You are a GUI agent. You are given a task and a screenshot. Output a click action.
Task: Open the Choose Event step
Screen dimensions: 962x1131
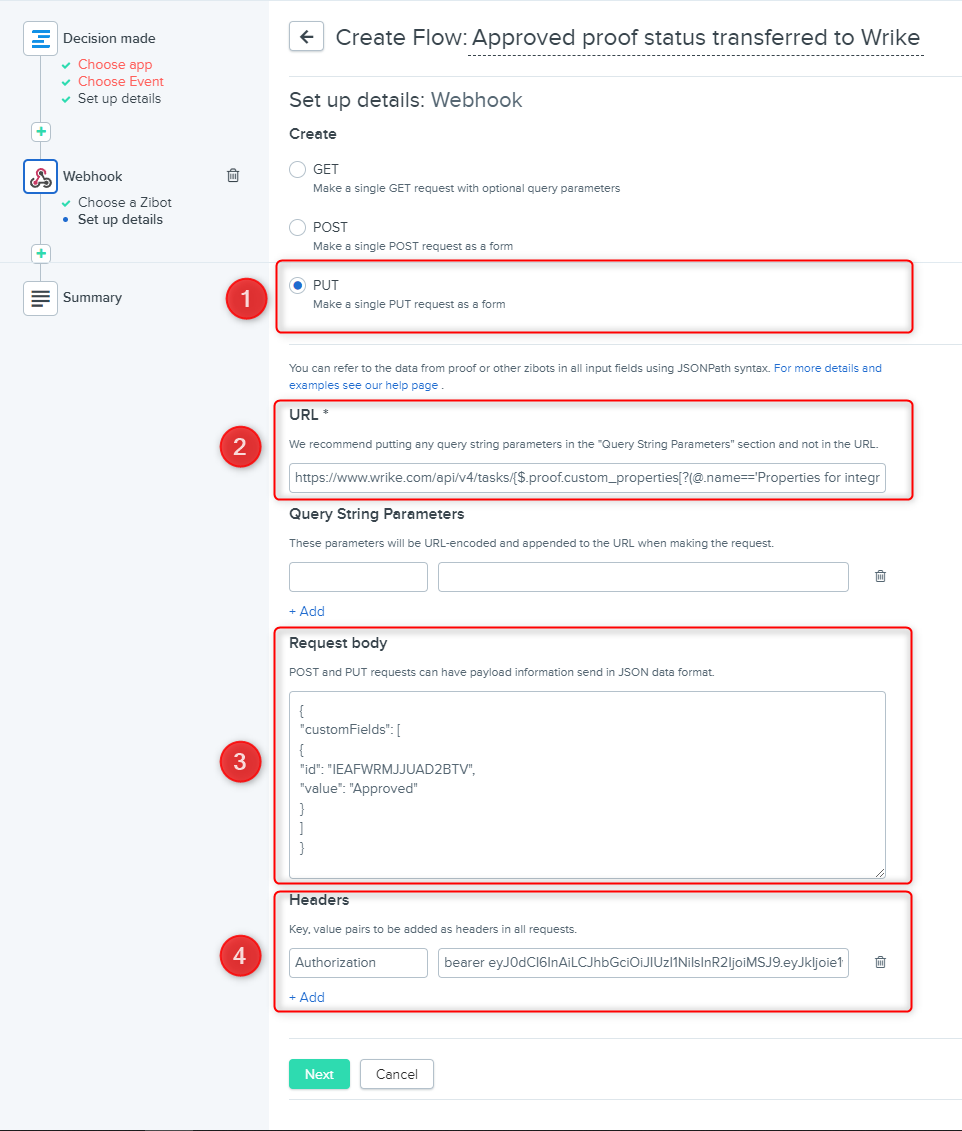pos(120,82)
